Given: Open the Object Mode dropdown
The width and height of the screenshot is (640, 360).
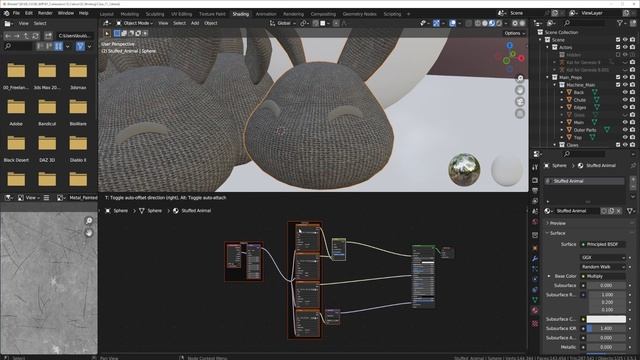Looking at the screenshot, I should (135, 23).
